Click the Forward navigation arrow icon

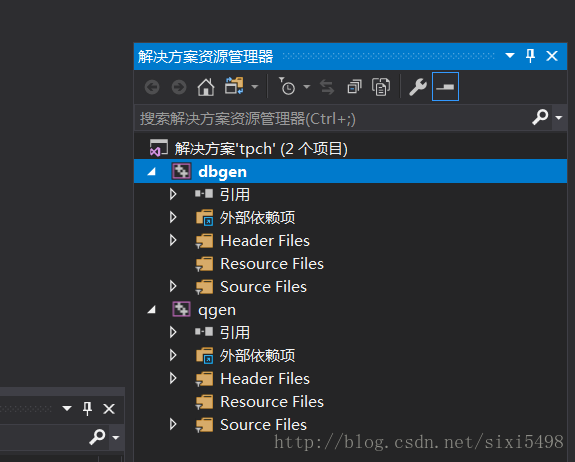[179, 87]
